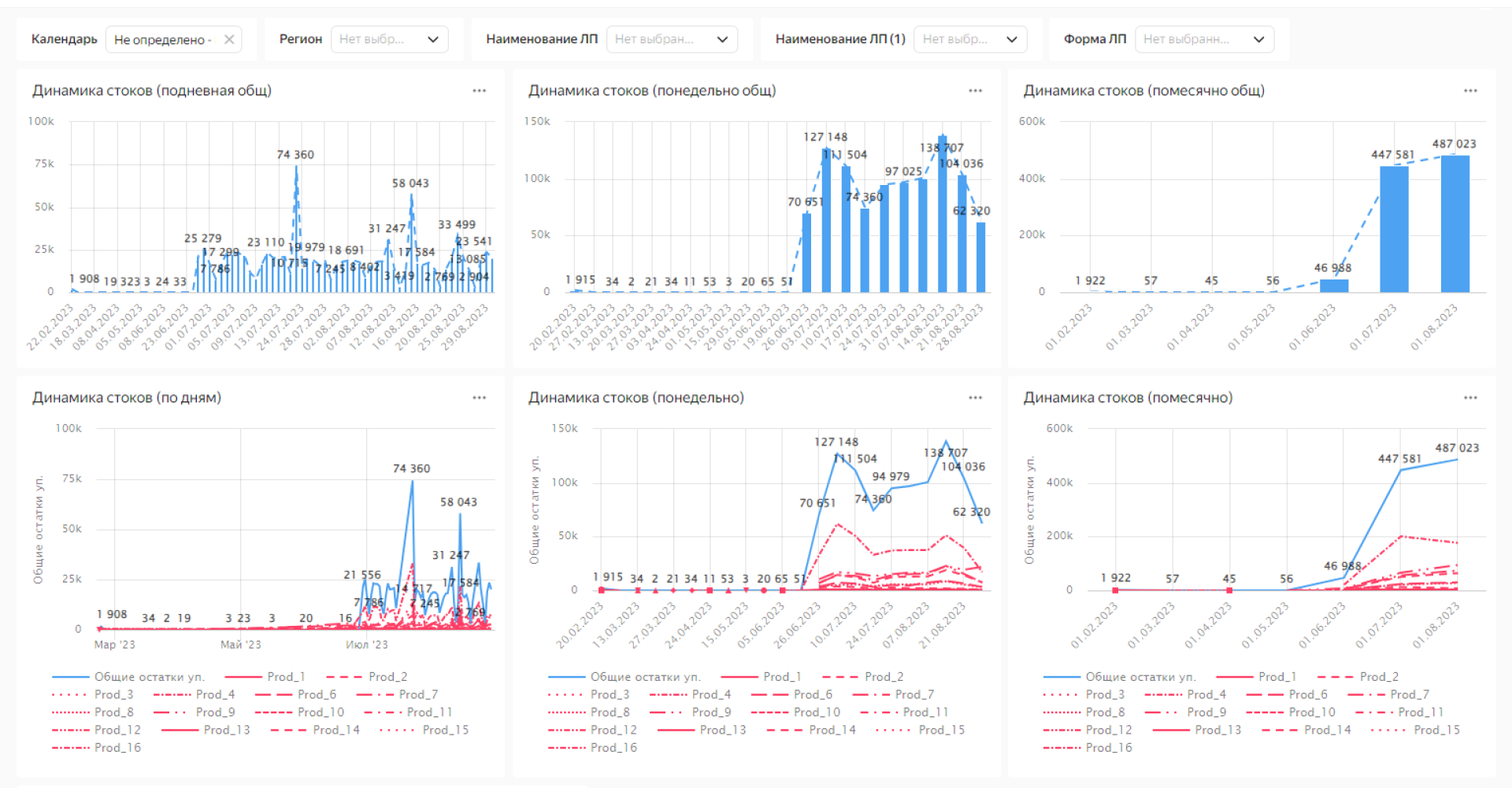
Task: Open the three-dot menu for 'Динамика стоков (помесячно общ)'
Action: click(1470, 91)
